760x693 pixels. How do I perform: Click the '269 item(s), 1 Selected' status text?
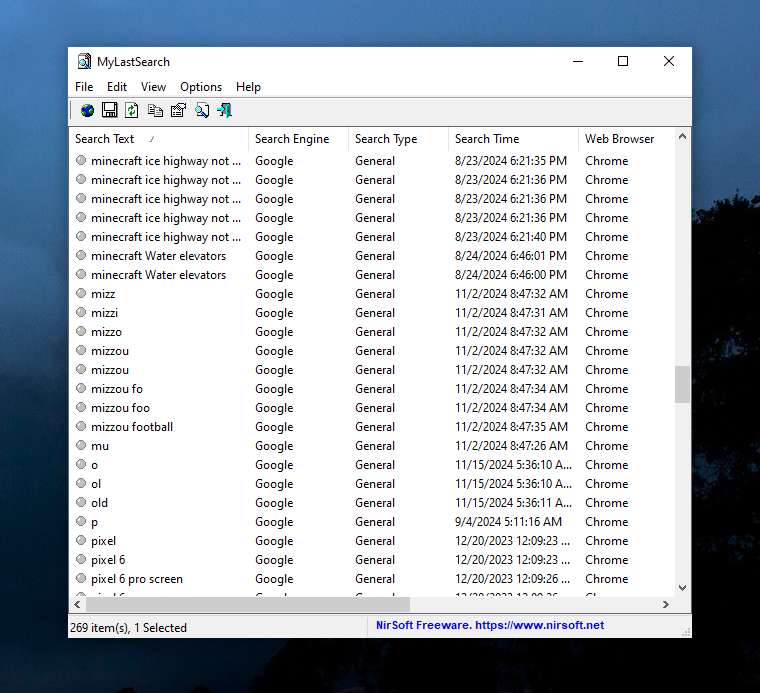click(x=128, y=628)
